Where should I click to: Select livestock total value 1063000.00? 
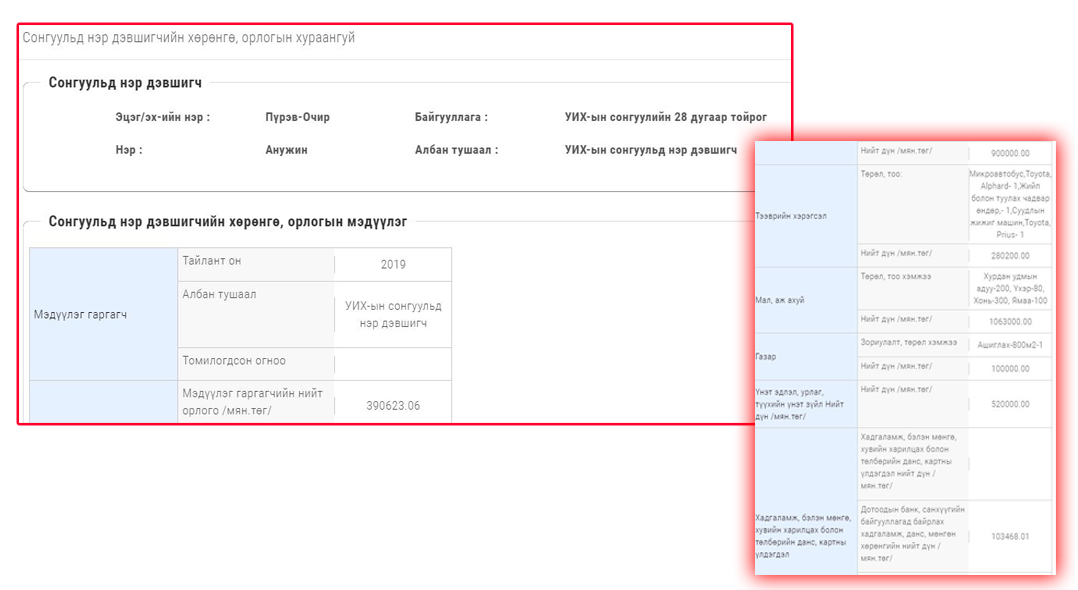tap(1010, 321)
